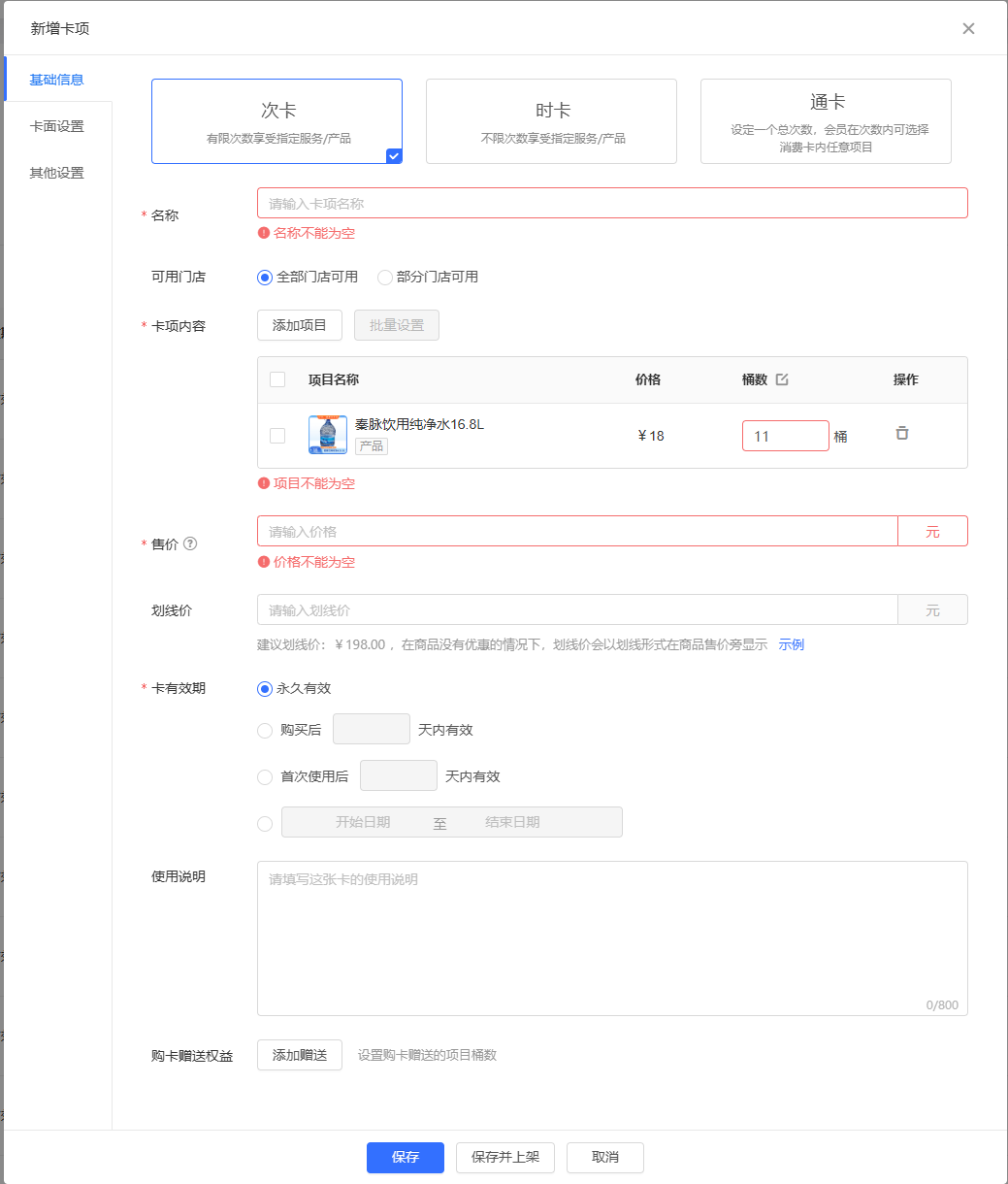Viewport: 1008px width, 1184px height.
Task: Open the 开始日期 date picker
Action: [x=363, y=822]
